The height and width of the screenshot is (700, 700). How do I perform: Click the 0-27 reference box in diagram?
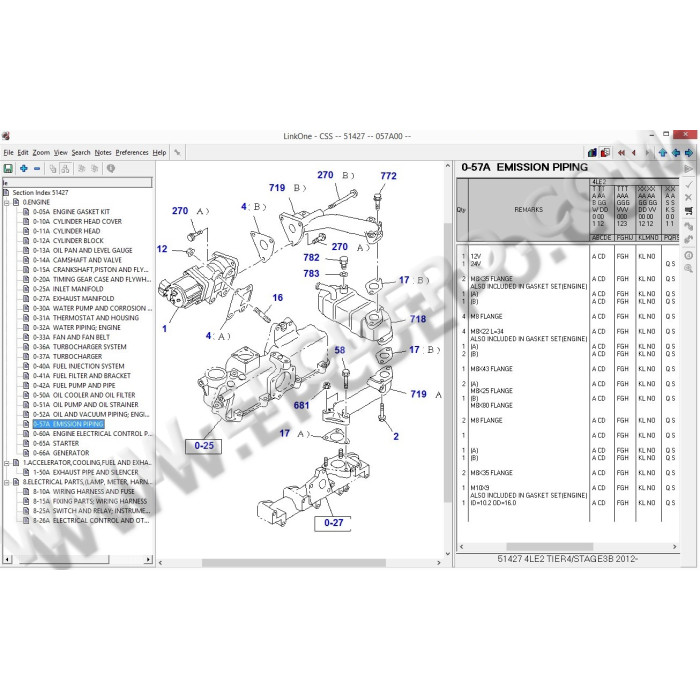[333, 523]
